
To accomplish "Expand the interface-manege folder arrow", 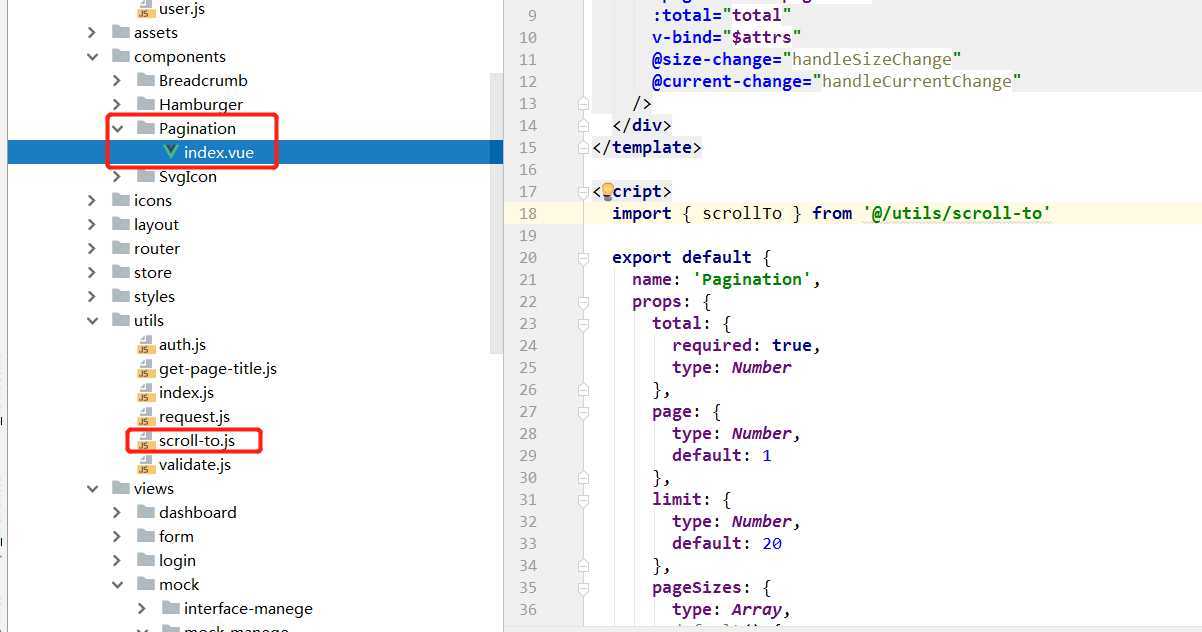I will [143, 609].
